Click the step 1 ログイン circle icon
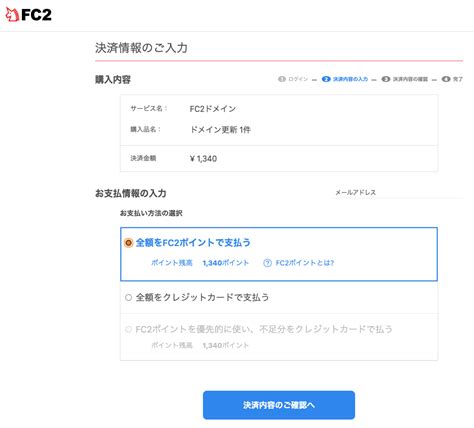Viewport: 474px width, 428px height. [282, 79]
